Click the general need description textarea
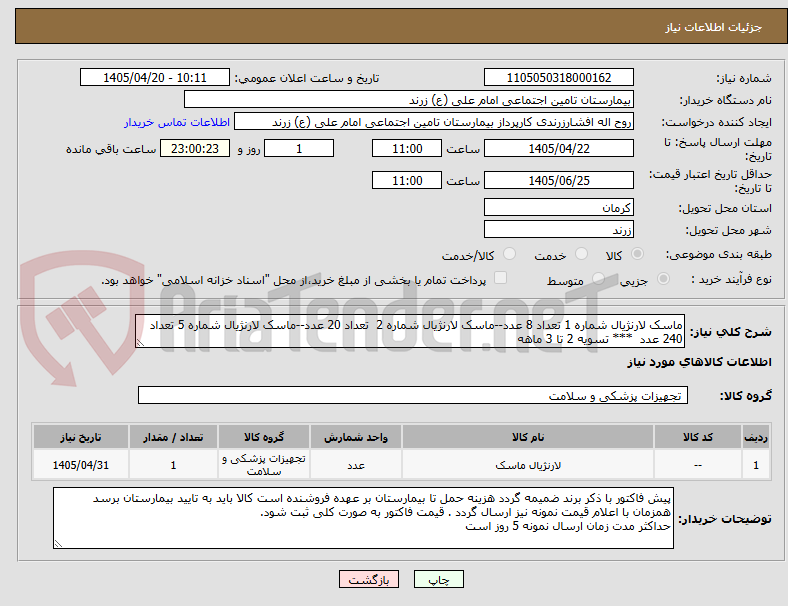The height and width of the screenshot is (606, 788). point(410,331)
